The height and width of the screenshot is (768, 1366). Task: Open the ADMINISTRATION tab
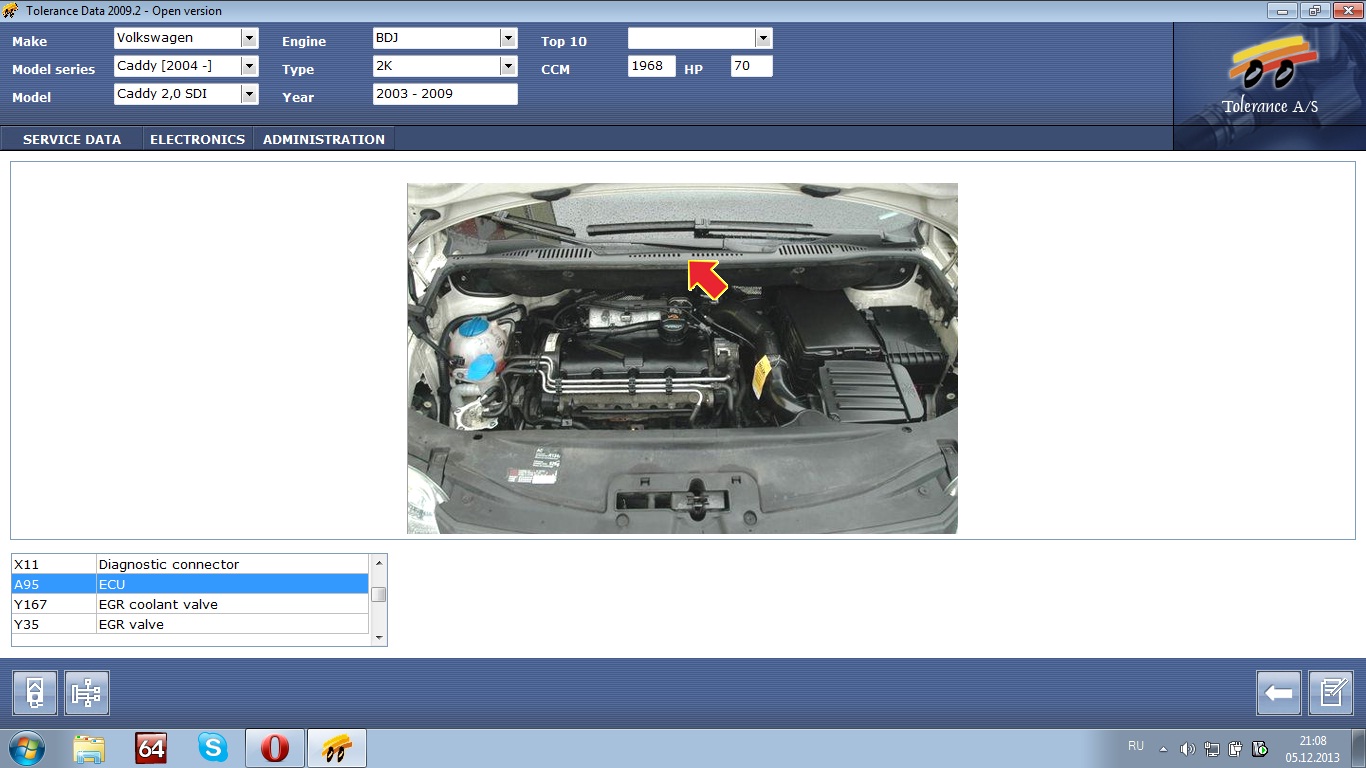pyautogui.click(x=324, y=139)
